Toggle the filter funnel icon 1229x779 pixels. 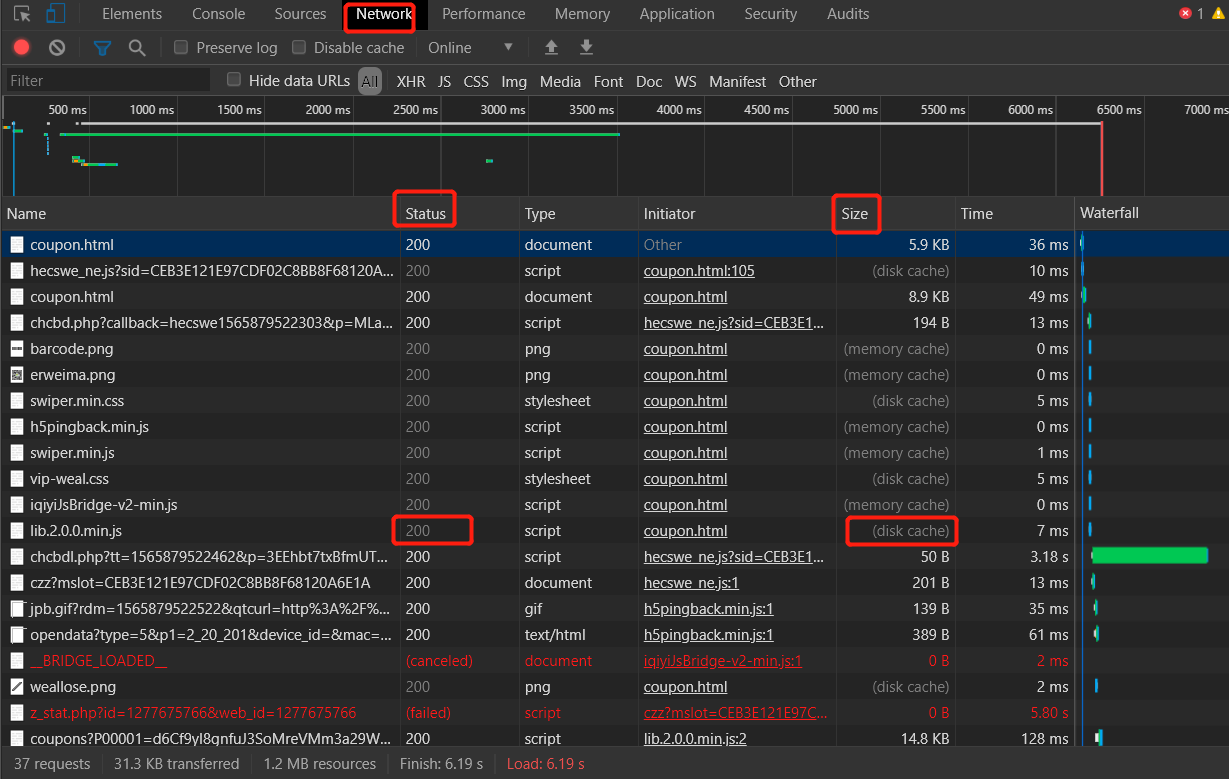(x=102, y=47)
